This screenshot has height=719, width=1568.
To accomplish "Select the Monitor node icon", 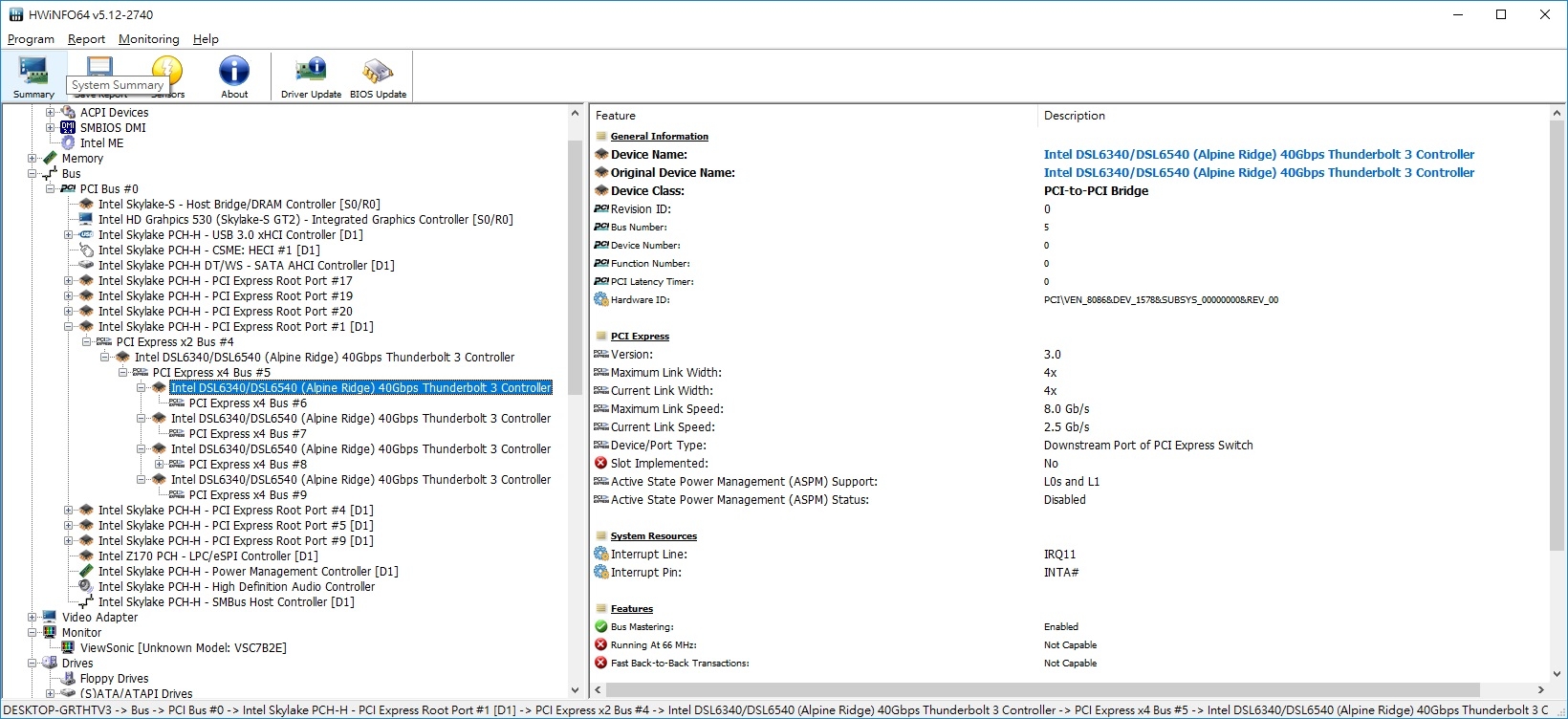I will pos(50,633).
